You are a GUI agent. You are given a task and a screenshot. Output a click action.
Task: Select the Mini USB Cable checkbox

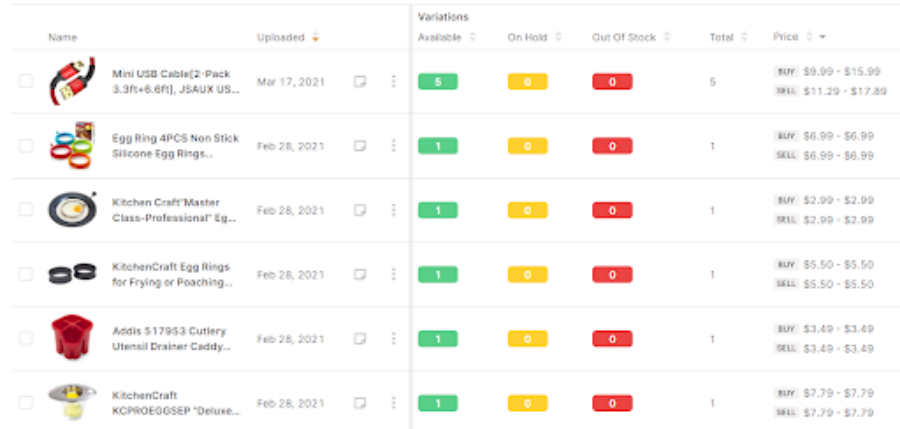coord(25,82)
